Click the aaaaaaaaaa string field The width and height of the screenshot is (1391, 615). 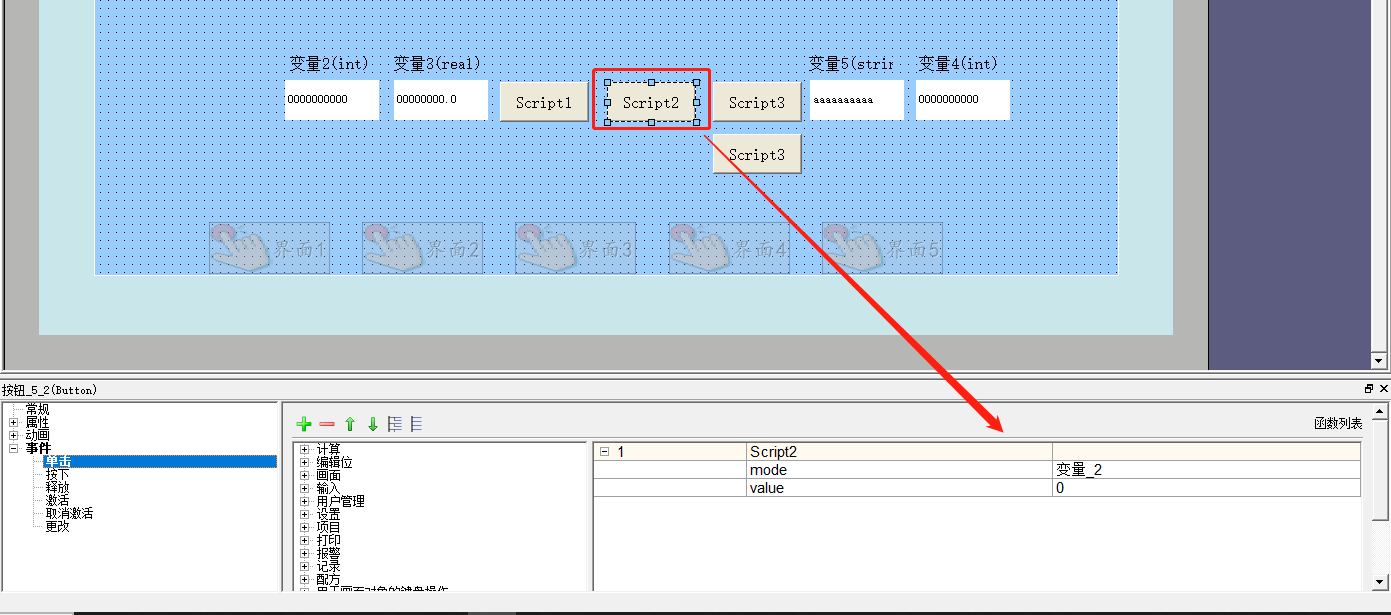(x=857, y=100)
